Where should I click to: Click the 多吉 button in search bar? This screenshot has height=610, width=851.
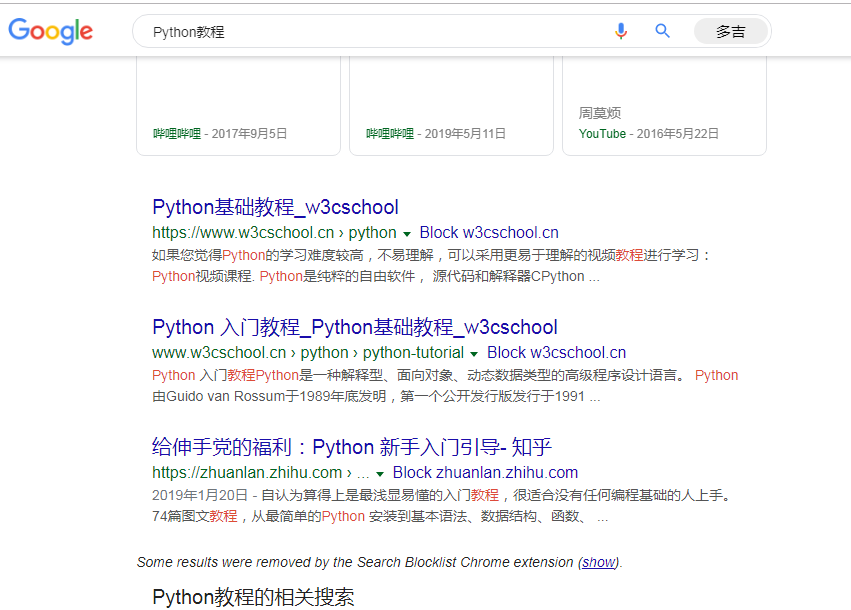tap(731, 31)
